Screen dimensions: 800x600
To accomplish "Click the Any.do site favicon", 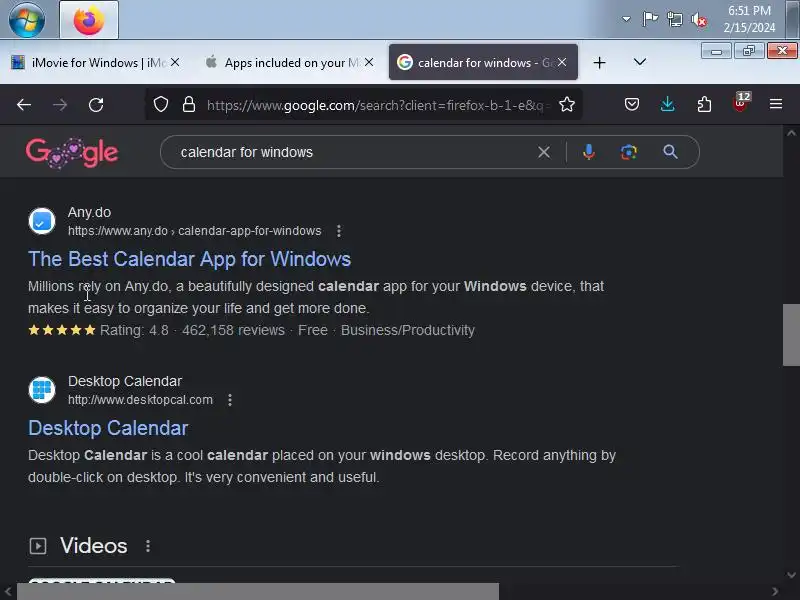I will click(42, 221).
